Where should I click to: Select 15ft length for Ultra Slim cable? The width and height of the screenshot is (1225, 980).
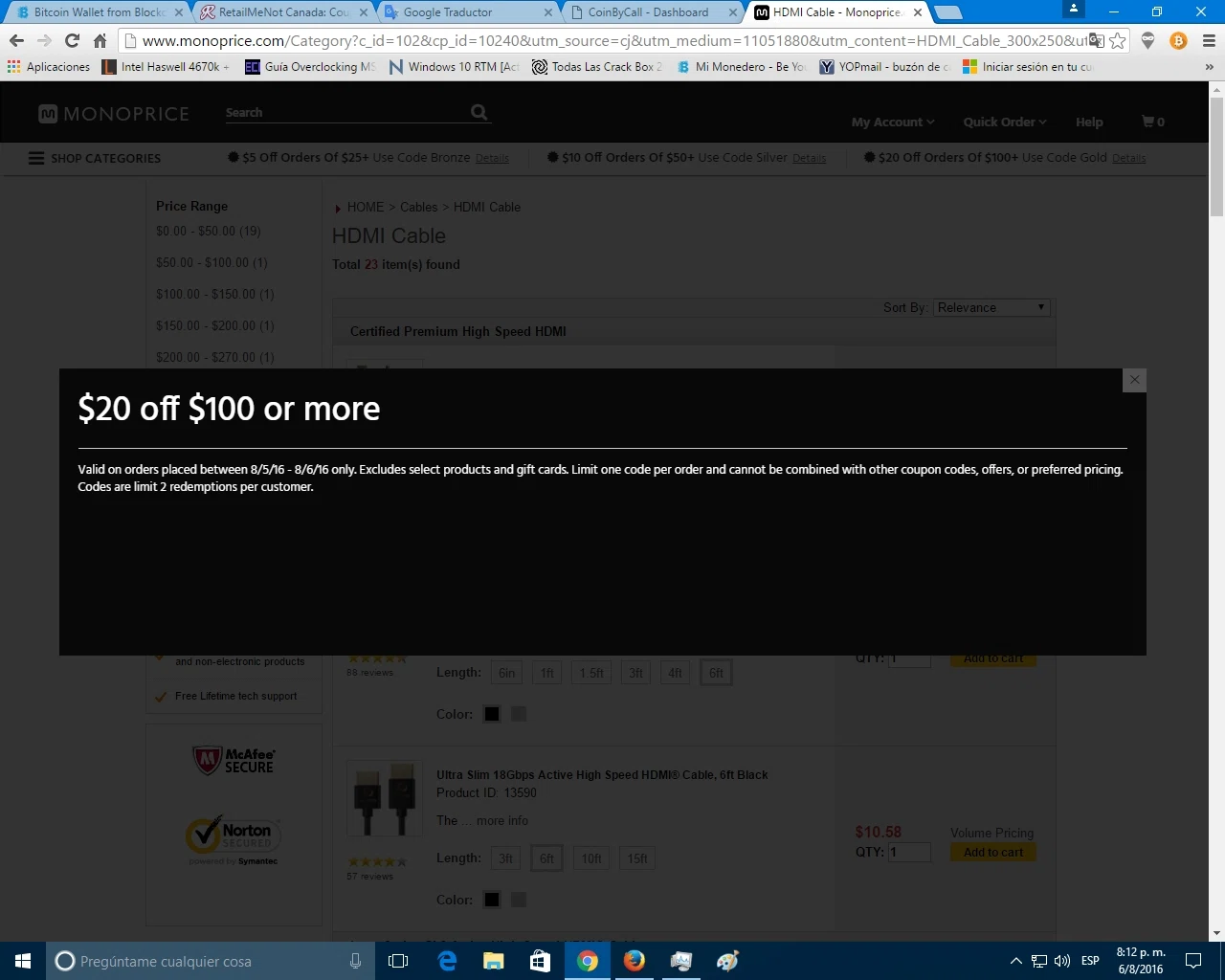(x=637, y=858)
